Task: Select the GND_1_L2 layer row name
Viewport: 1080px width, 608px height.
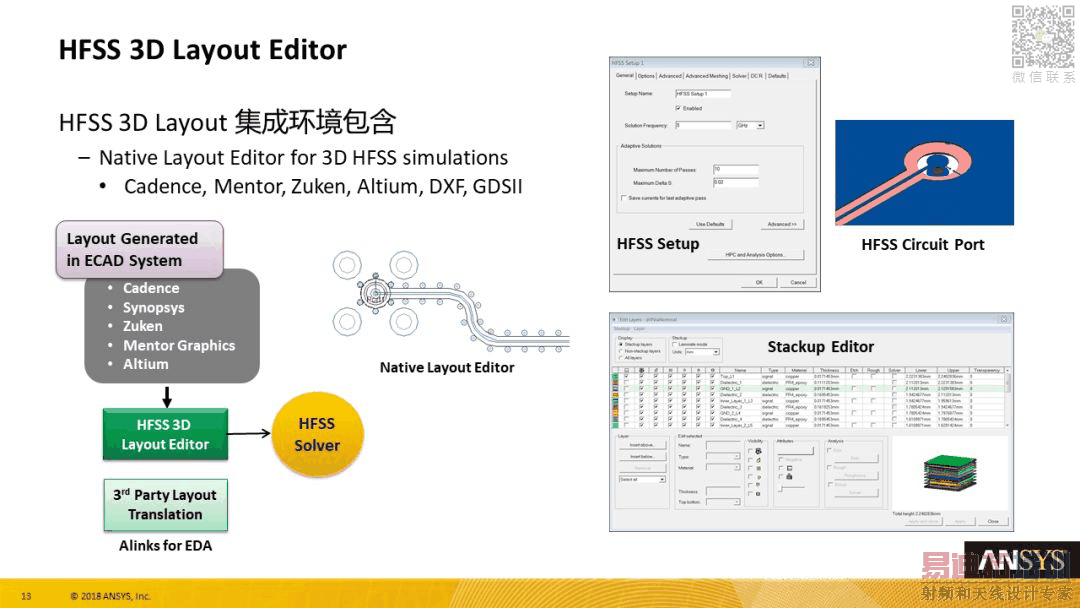Action: tap(730, 388)
